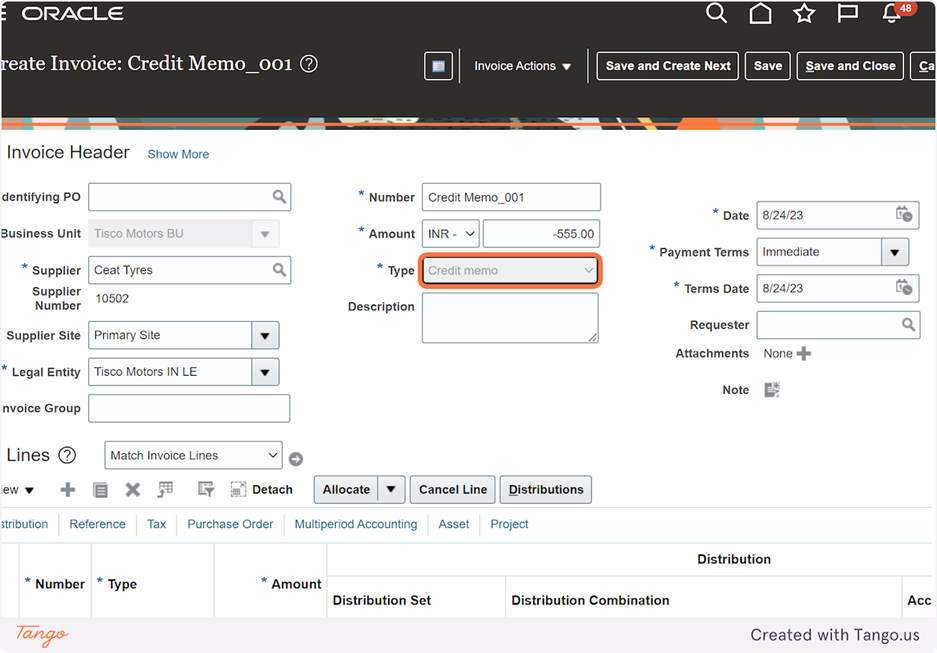Screen dimensions: 937x653
Task: Click Distribution Combination column header
Action: click(590, 600)
